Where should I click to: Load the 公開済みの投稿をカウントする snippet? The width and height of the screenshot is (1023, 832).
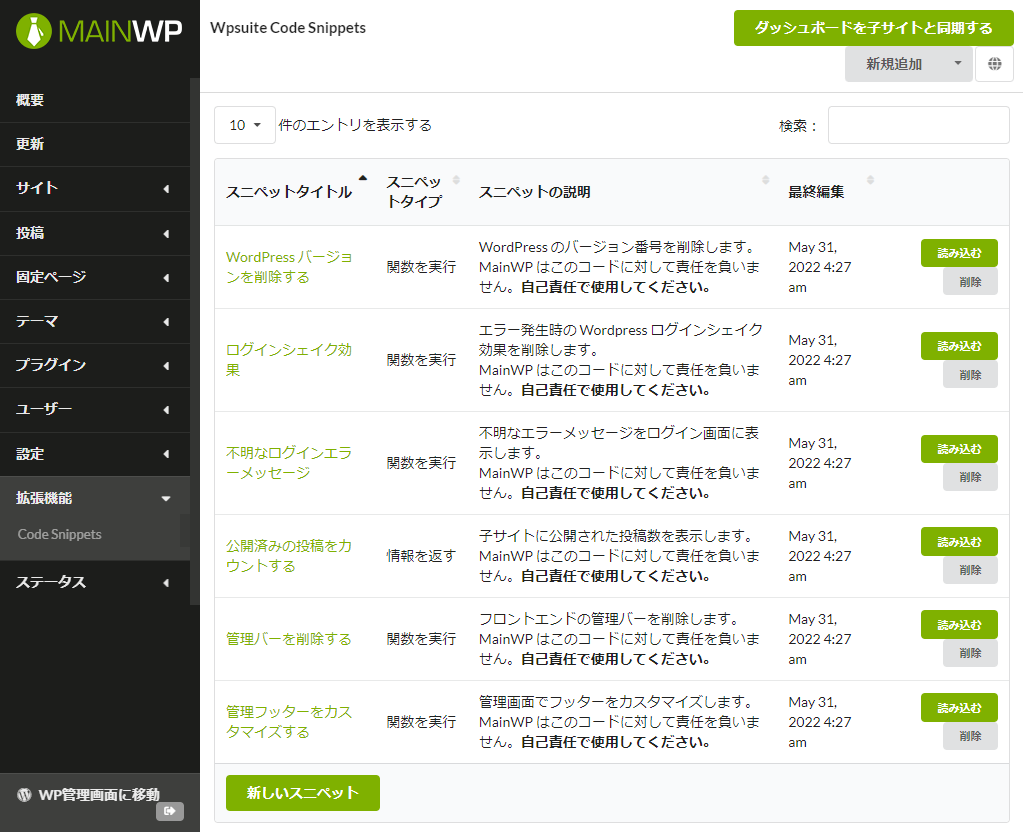(x=959, y=542)
